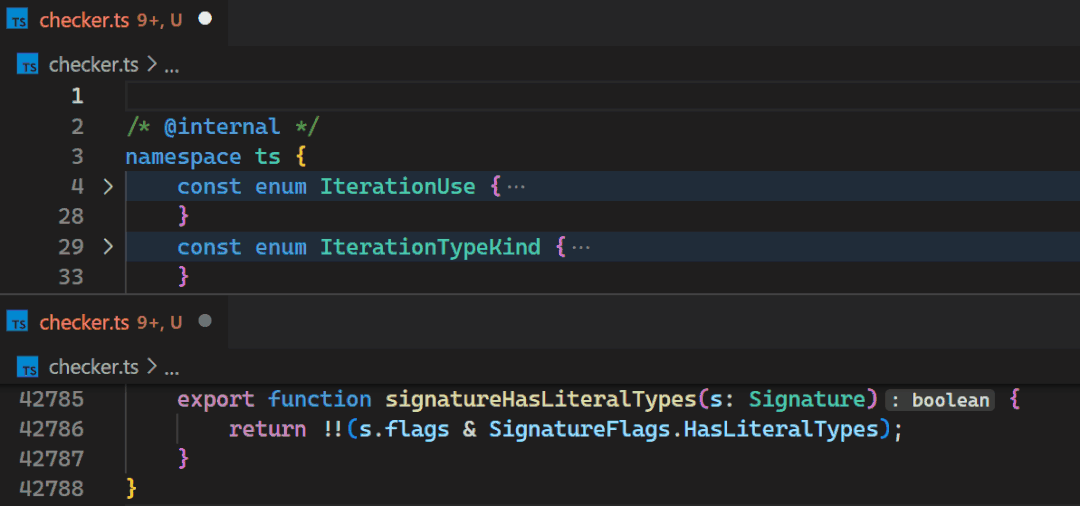
Task: Click the signatureHasLiteralTypes function name
Action: 540,399
